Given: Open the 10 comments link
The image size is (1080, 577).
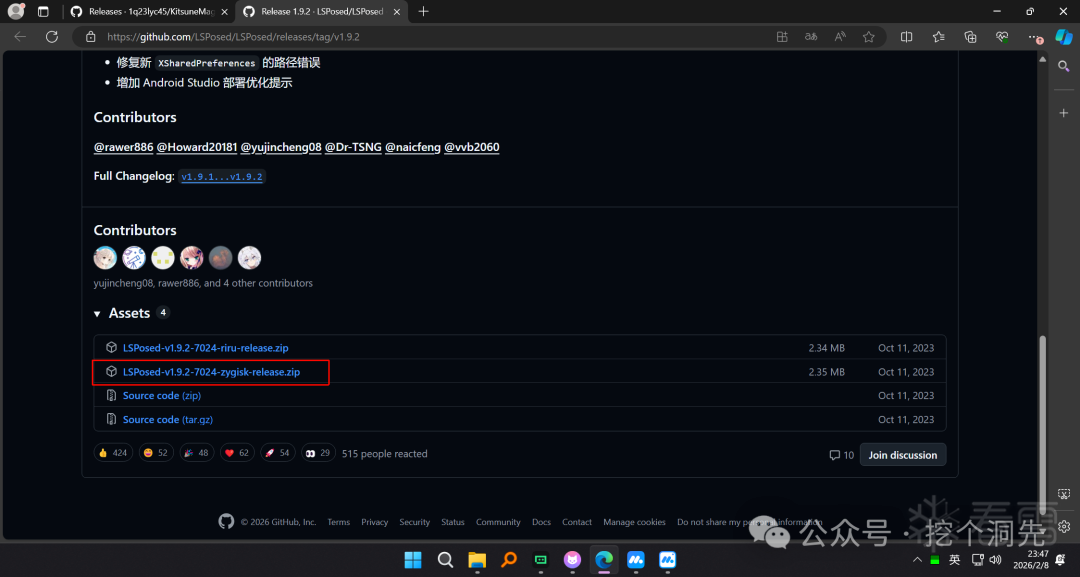Looking at the screenshot, I should pyautogui.click(x=842, y=455).
